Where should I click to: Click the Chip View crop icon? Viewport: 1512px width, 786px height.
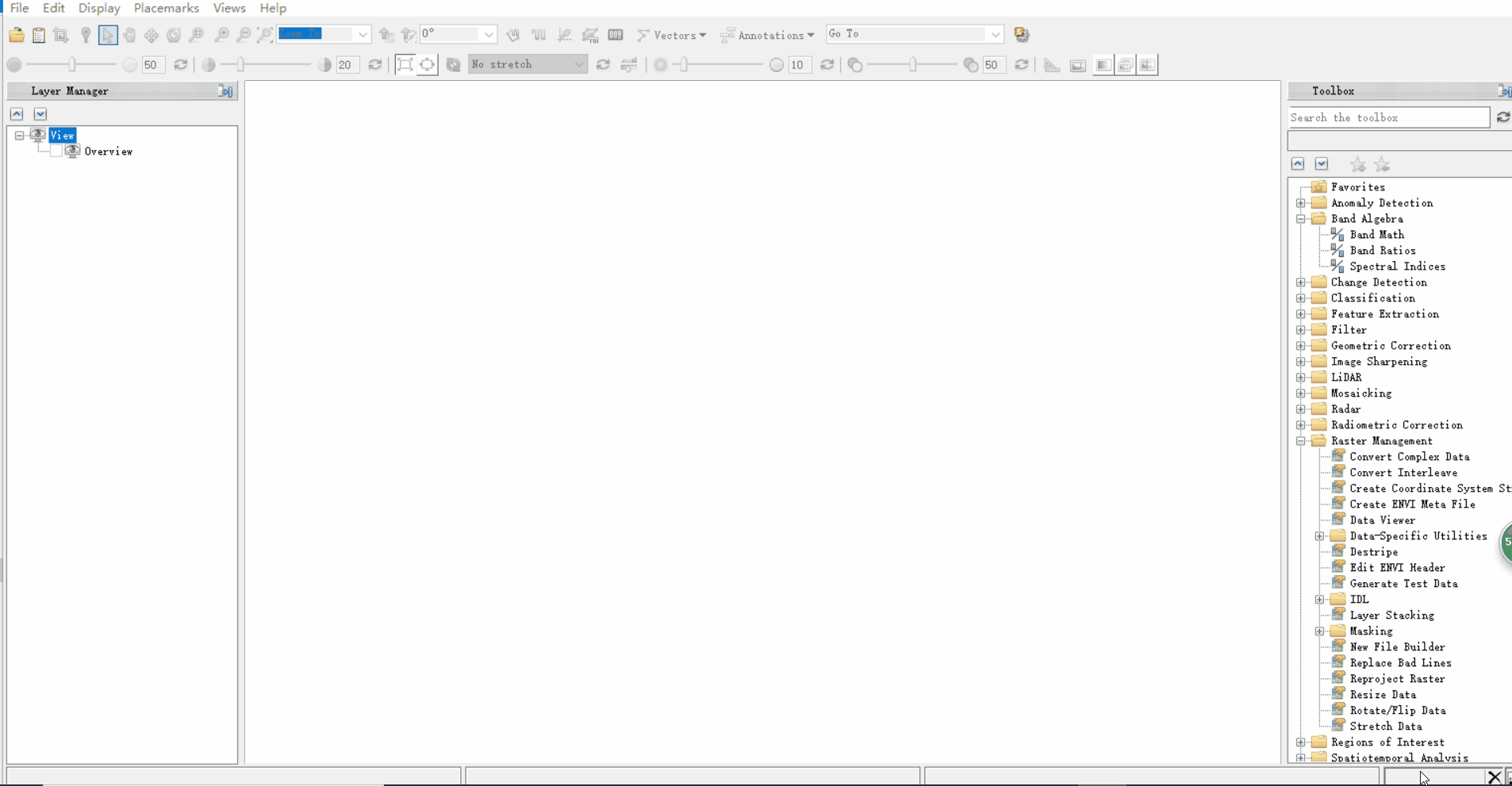click(61, 35)
